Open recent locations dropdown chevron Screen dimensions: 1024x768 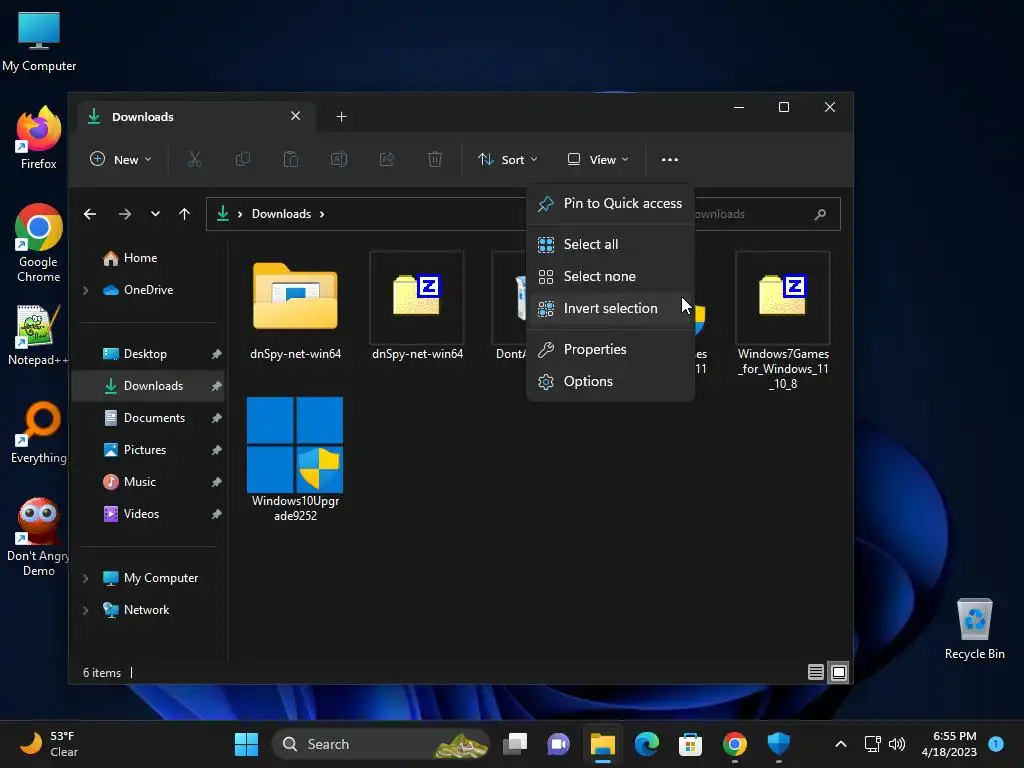click(155, 214)
